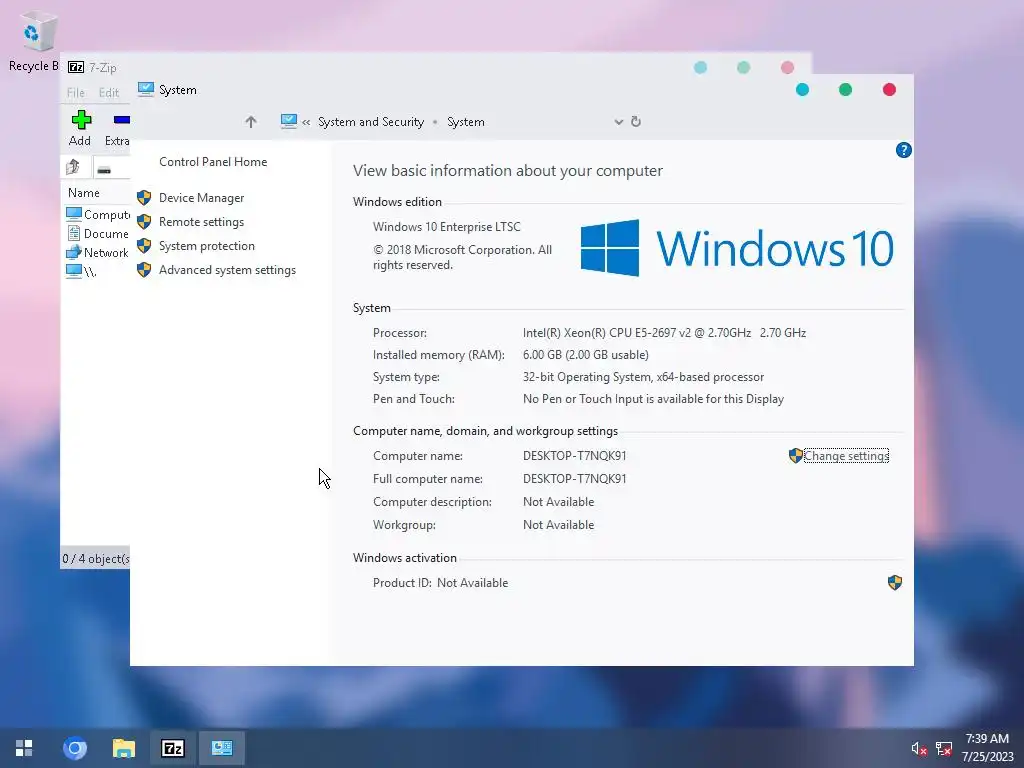This screenshot has height=768, width=1024.
Task: Expand the address bar history dropdown
Action: click(618, 122)
